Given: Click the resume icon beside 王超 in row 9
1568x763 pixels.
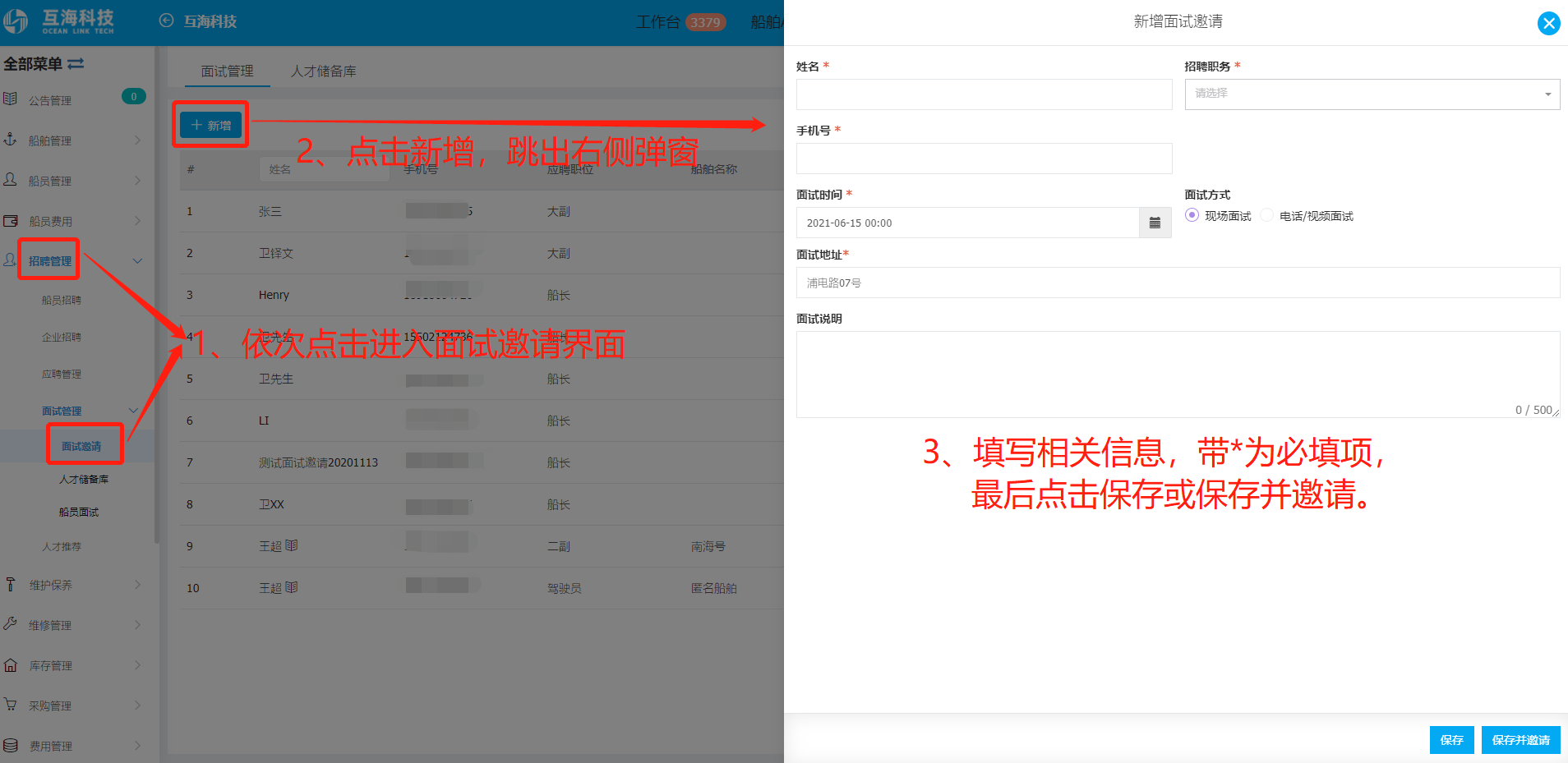Looking at the screenshot, I should pyautogui.click(x=292, y=545).
